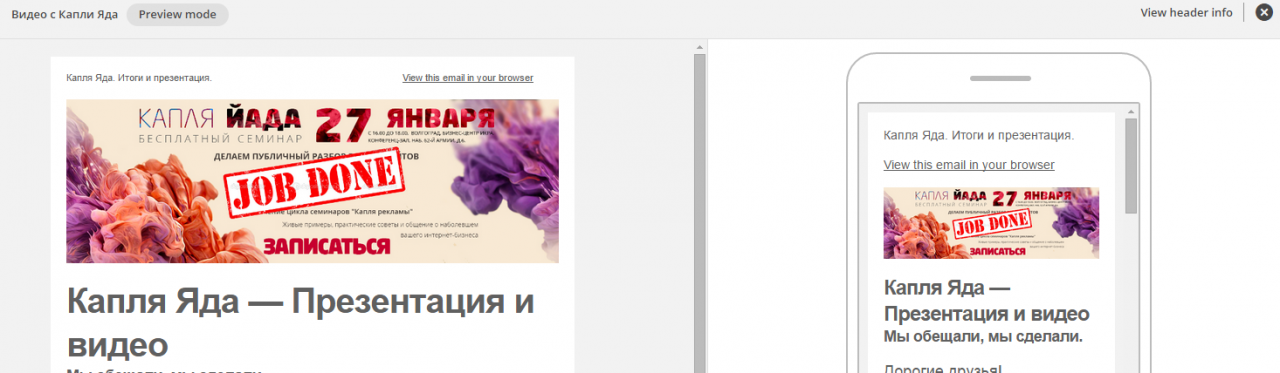Close the preview with the X icon
1280x373 pixels.
1263,13
